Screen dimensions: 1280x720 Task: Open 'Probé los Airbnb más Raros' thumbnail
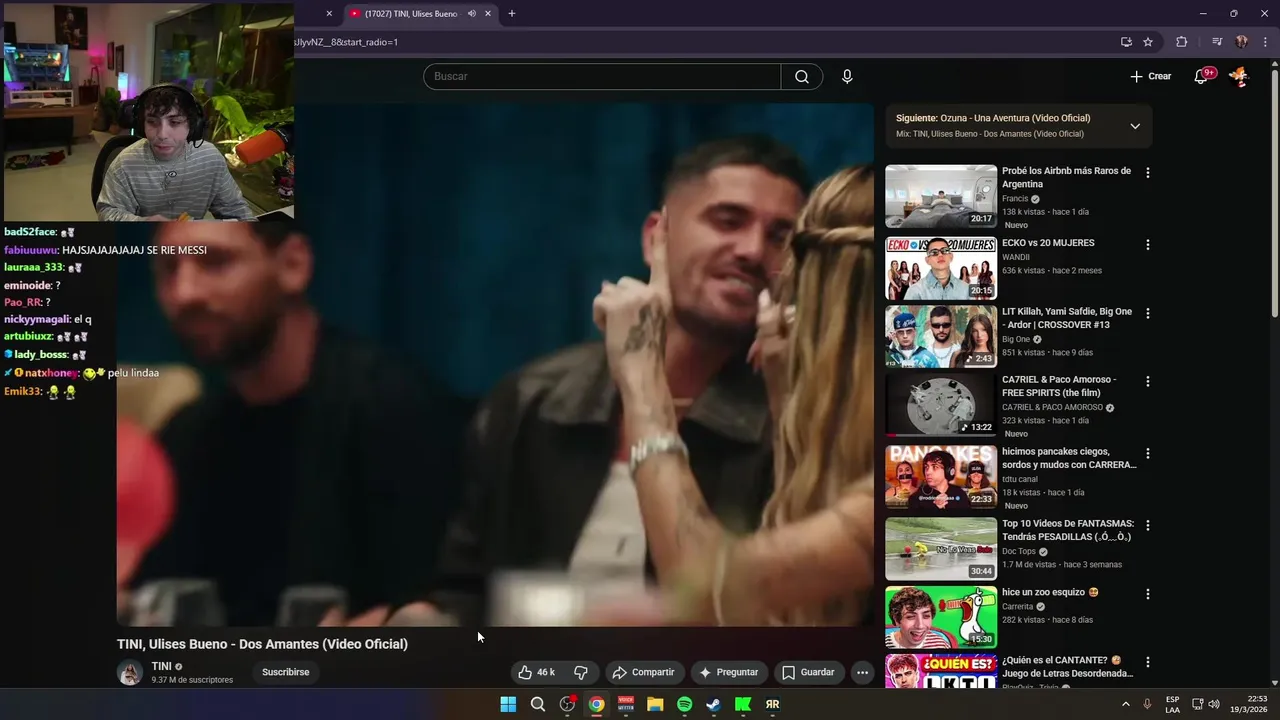pyautogui.click(x=941, y=196)
